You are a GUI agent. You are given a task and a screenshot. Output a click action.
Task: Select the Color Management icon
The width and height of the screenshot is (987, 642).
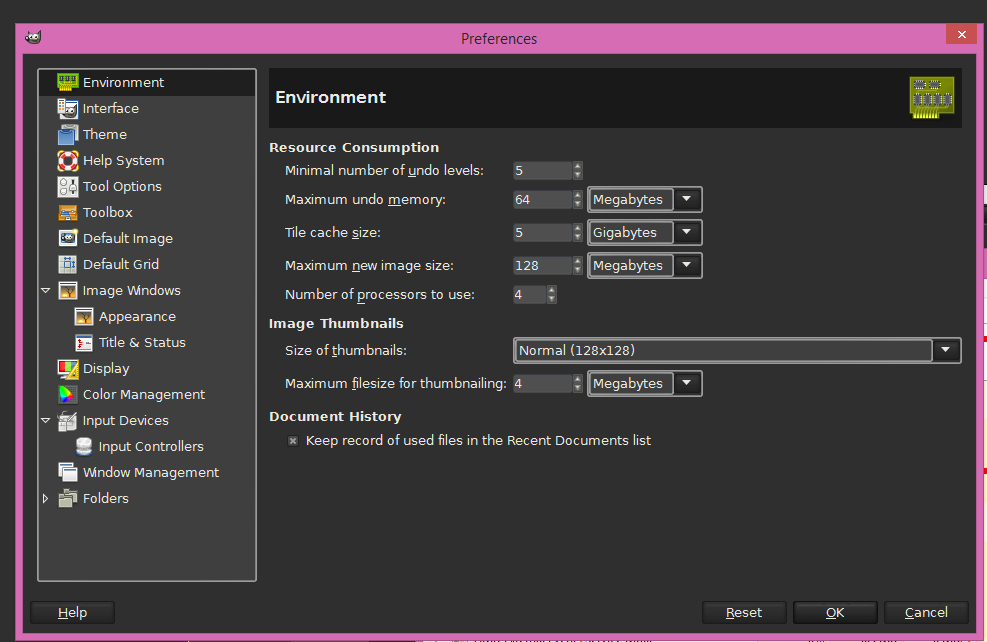tap(67, 394)
